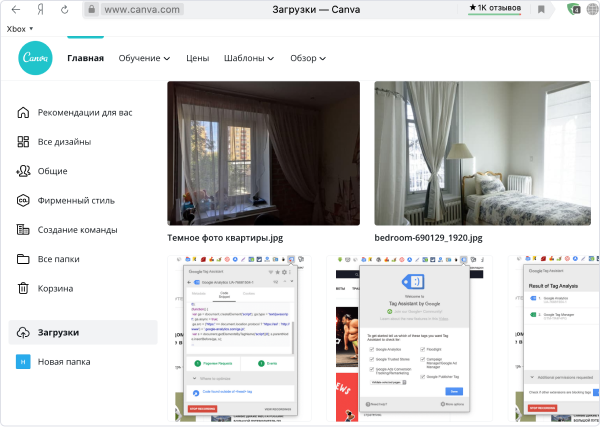Click the Создание команды building icon
The width and height of the screenshot is (600, 427).
pos(23,230)
